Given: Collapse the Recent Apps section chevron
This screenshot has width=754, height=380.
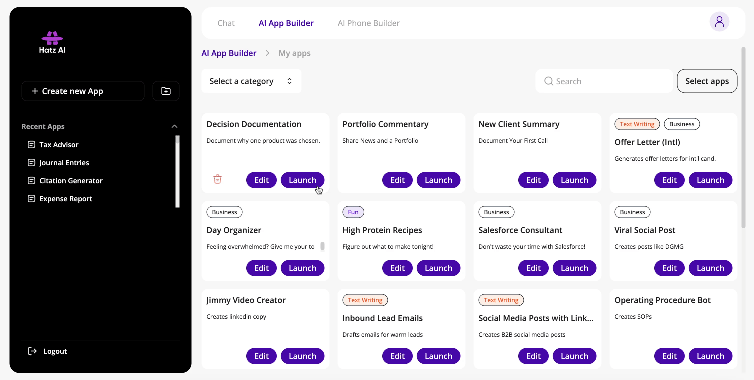Looking at the screenshot, I should click(174, 127).
